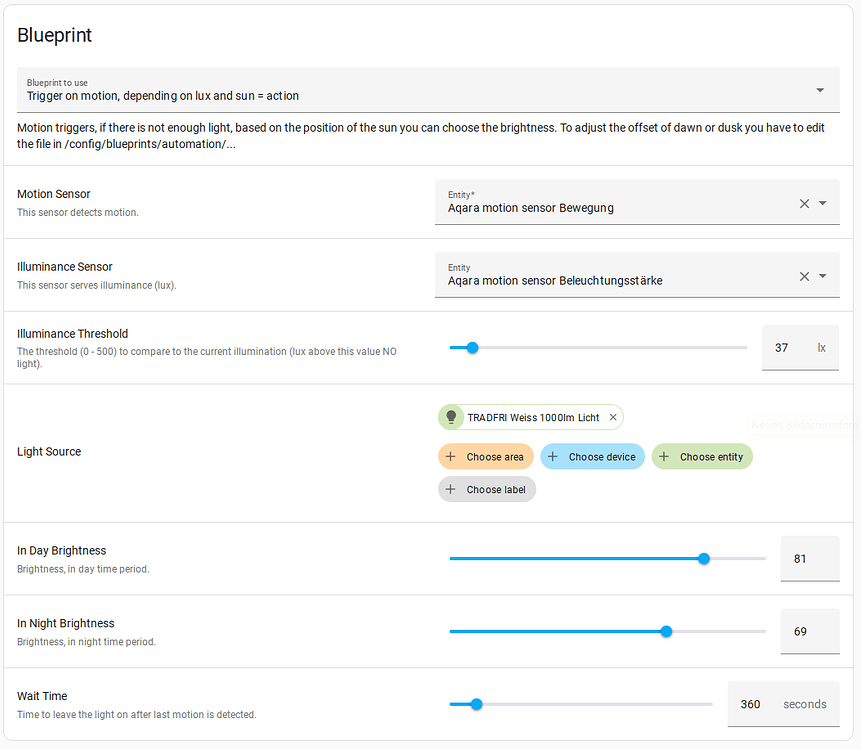Open the Blueprint to use dropdown
This screenshot has width=861, height=750.
821,89
